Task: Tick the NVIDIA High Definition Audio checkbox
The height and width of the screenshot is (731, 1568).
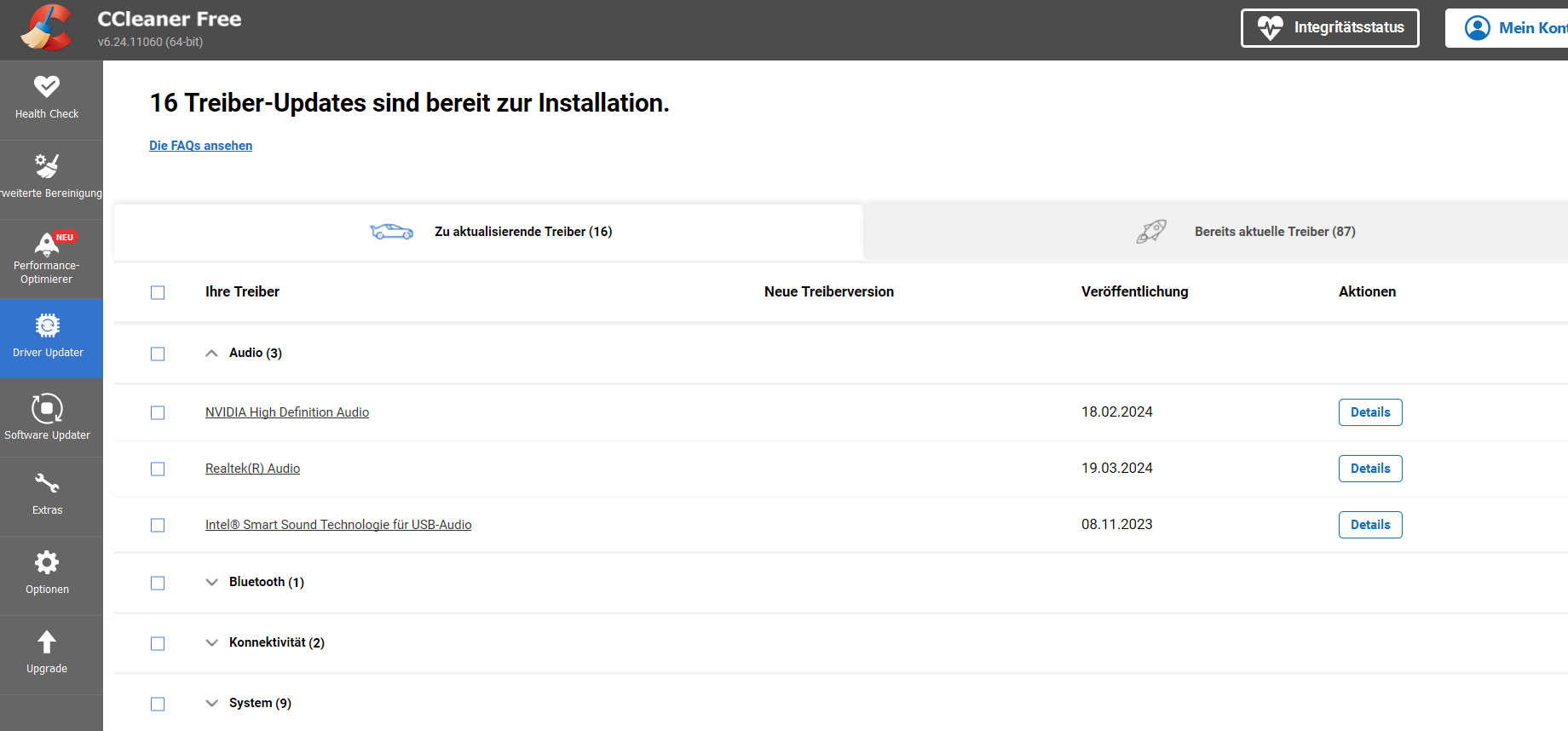Action: (158, 412)
